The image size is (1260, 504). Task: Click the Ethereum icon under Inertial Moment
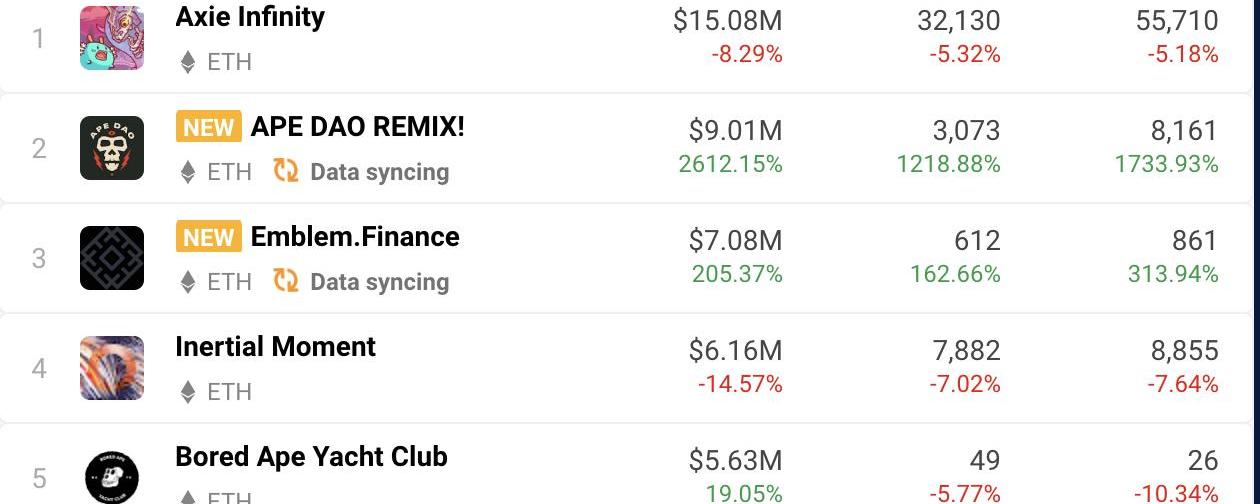187,392
